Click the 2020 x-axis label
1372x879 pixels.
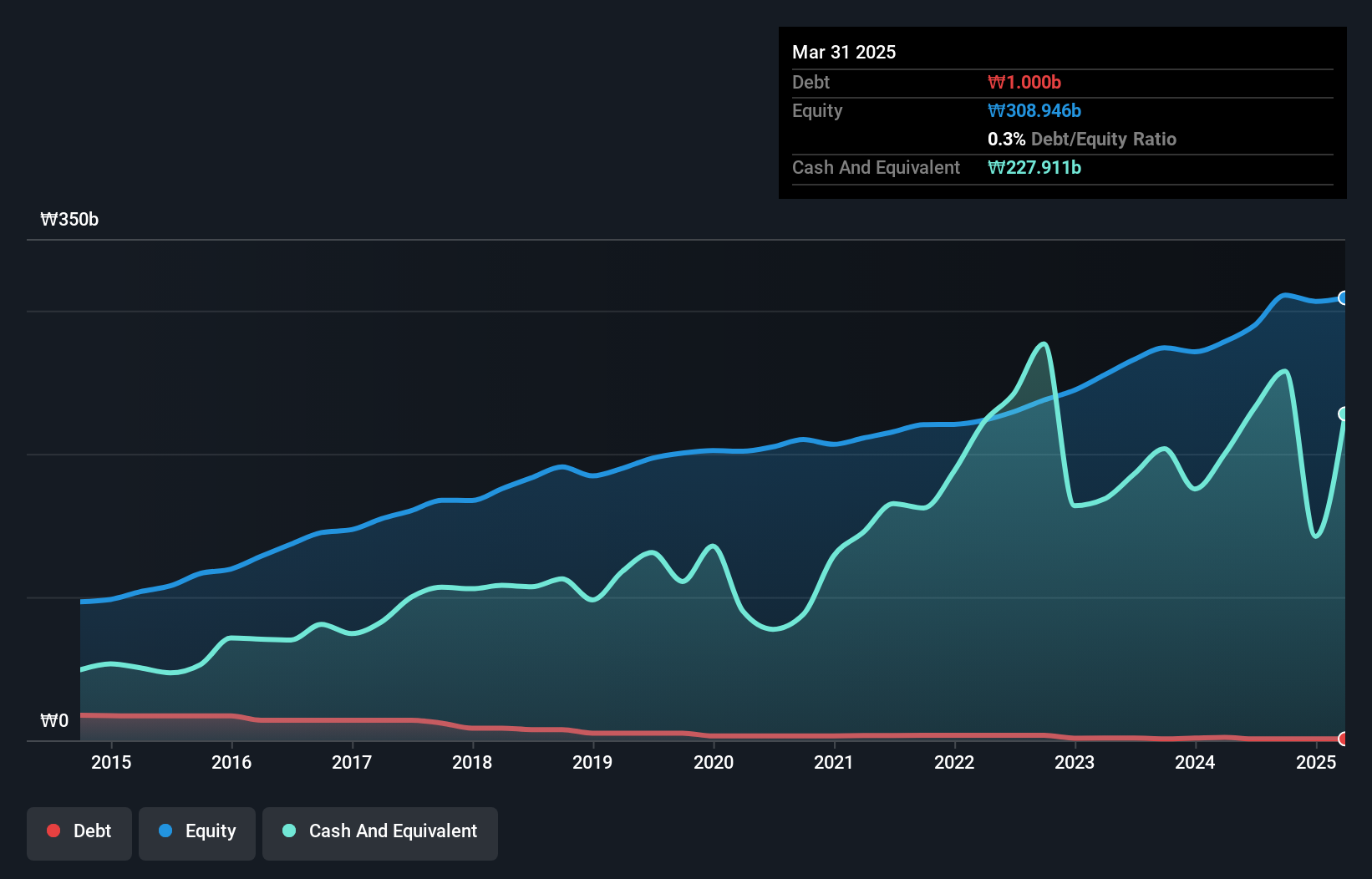(714, 763)
